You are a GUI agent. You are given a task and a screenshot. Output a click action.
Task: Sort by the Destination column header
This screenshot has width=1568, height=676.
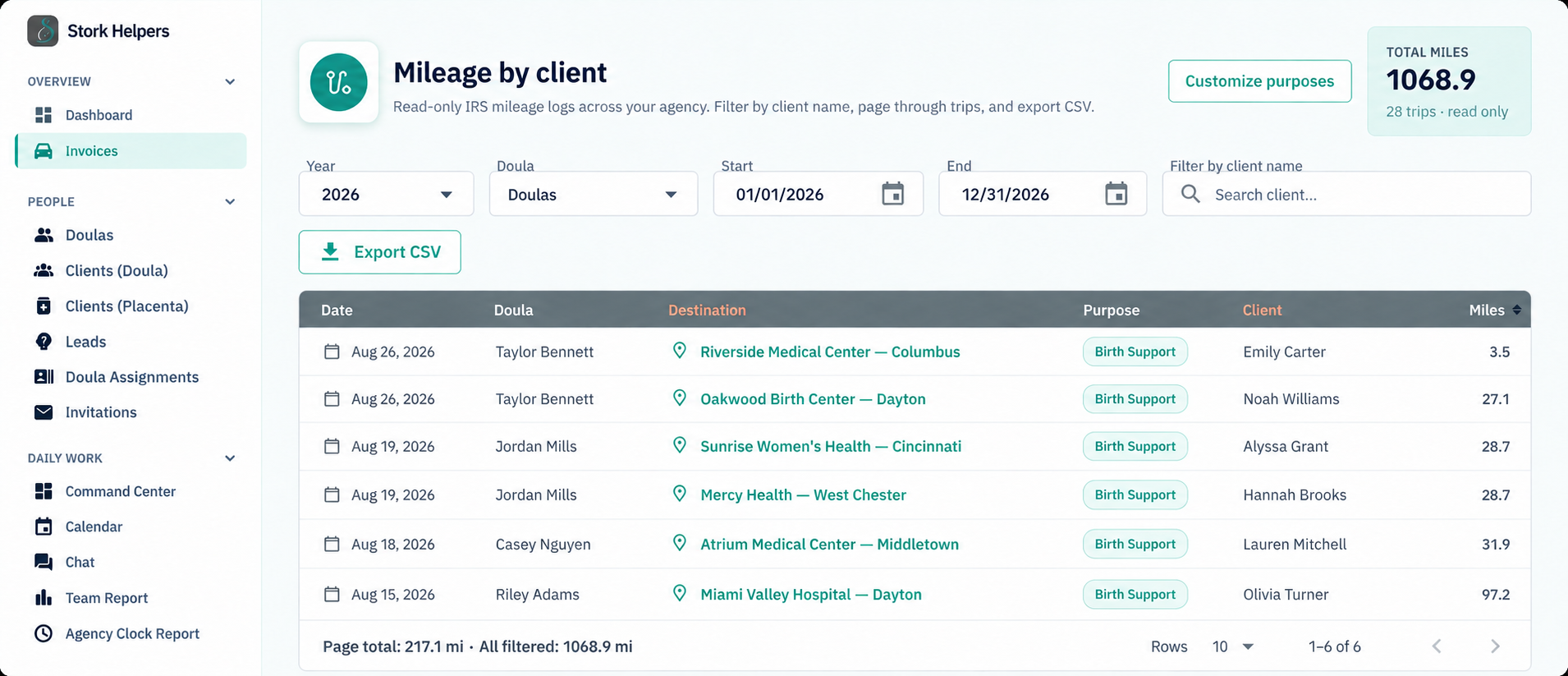707,310
